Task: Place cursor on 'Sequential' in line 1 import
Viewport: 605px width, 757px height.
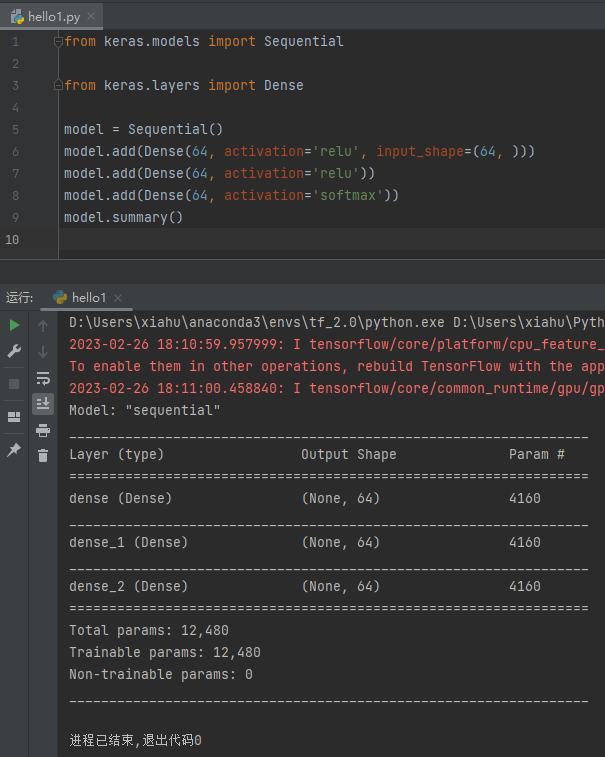Action: (x=304, y=42)
